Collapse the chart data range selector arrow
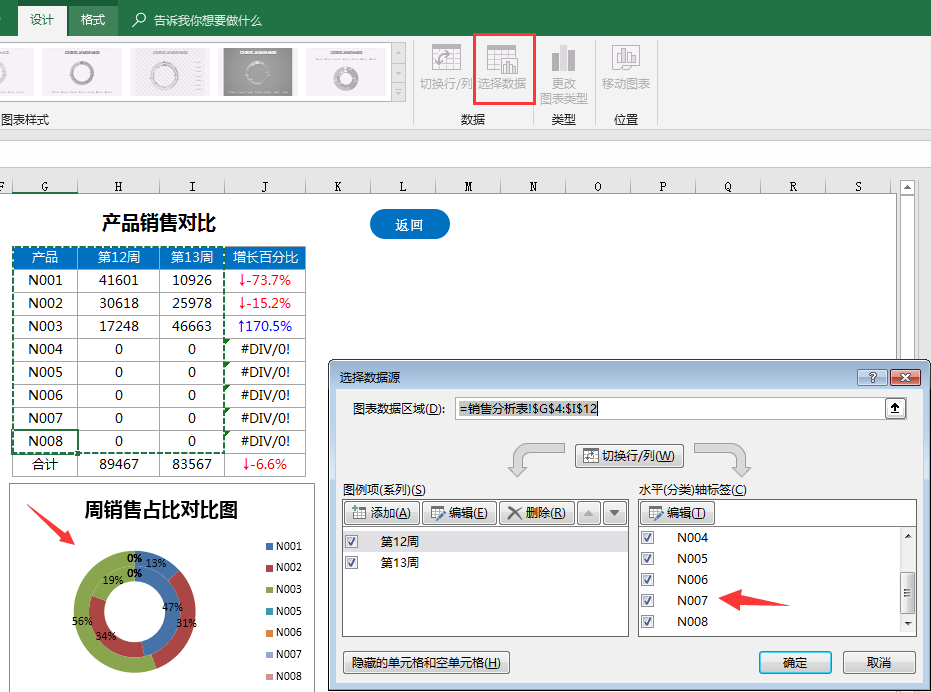The height and width of the screenshot is (692, 931). (x=895, y=408)
